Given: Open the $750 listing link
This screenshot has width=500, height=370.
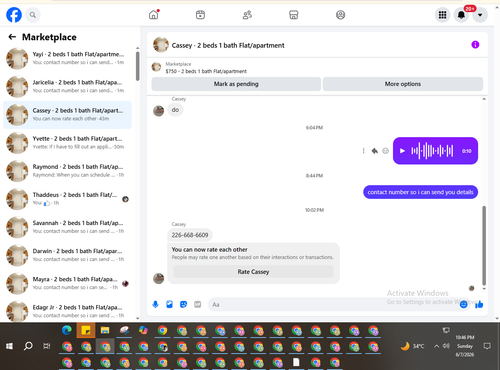Looking at the screenshot, I should tap(206, 71).
